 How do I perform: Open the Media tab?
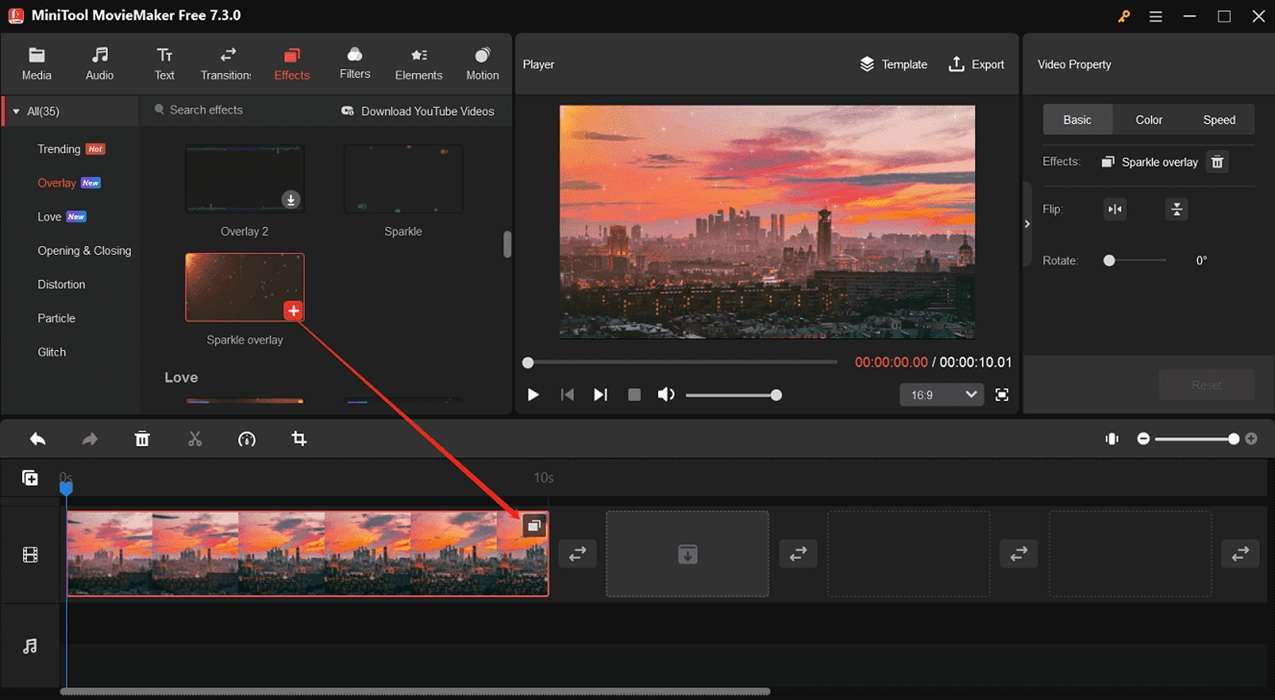(36, 63)
